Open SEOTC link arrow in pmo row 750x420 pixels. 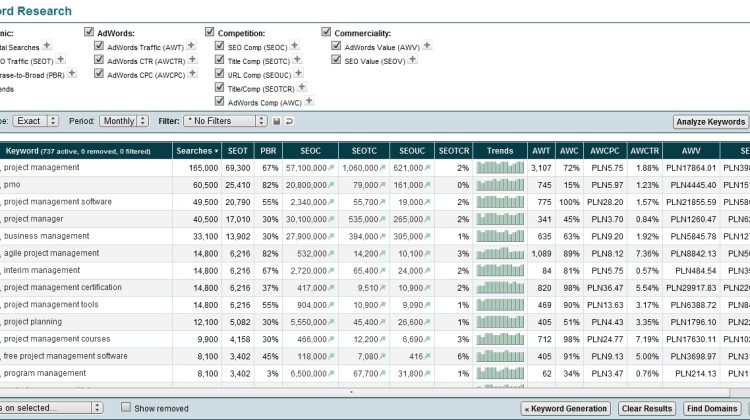pyautogui.click(x=382, y=185)
